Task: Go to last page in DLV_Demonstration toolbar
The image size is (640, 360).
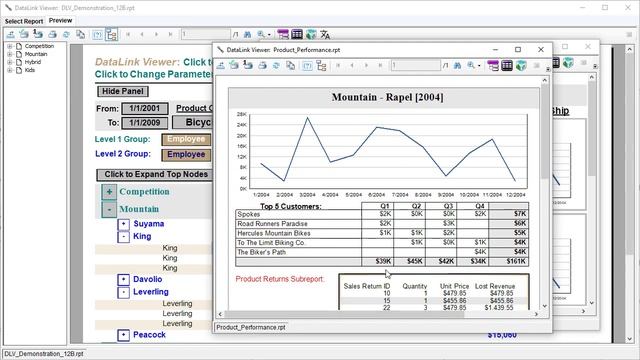Action: pyautogui.click(x=170, y=35)
